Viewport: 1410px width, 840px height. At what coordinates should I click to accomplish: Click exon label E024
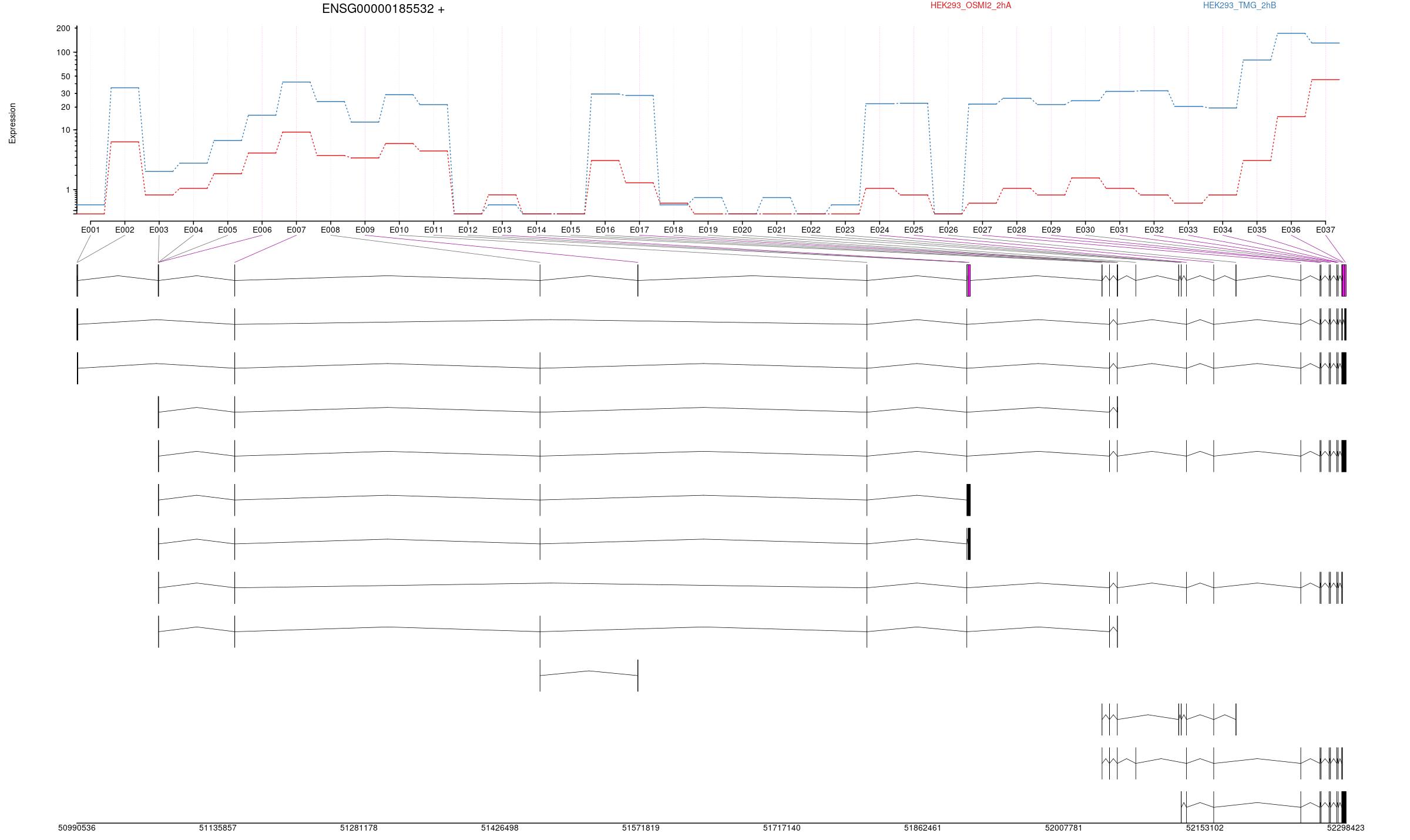(x=879, y=230)
